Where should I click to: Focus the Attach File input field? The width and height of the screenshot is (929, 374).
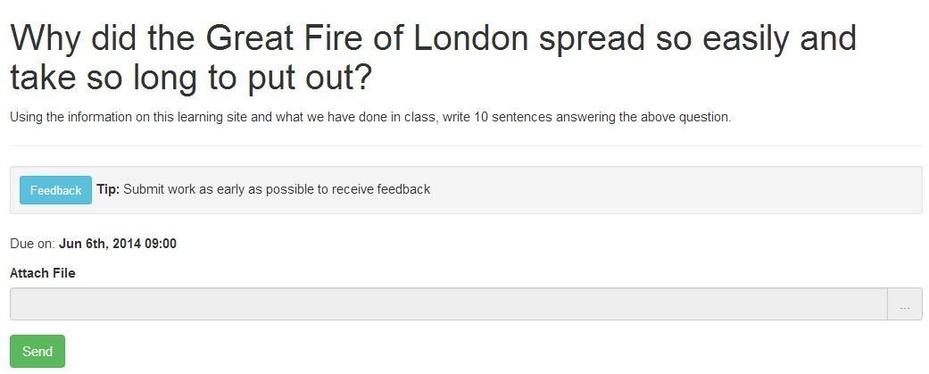(449, 305)
